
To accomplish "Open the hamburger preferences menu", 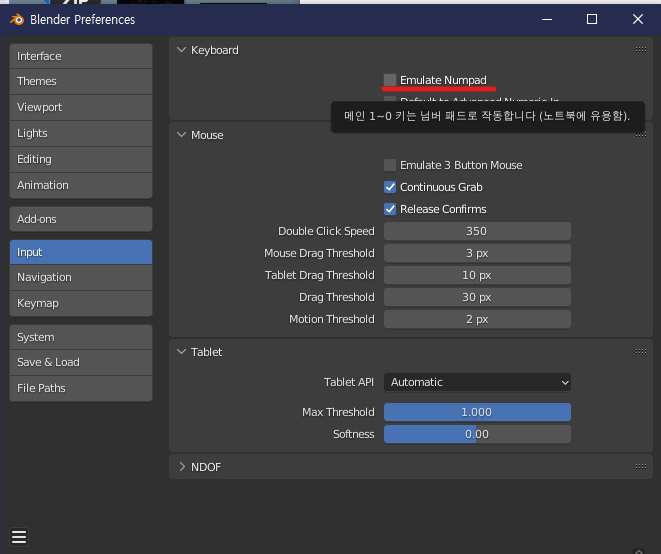I will [x=19, y=537].
